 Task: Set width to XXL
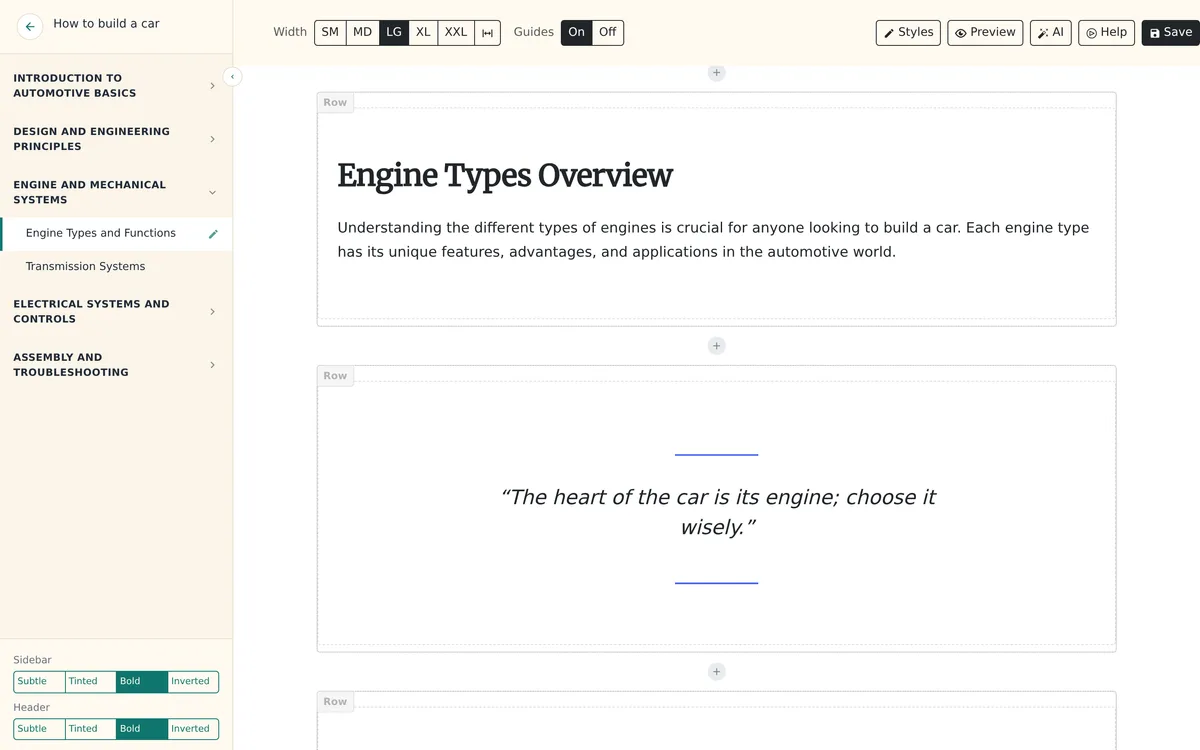point(456,32)
